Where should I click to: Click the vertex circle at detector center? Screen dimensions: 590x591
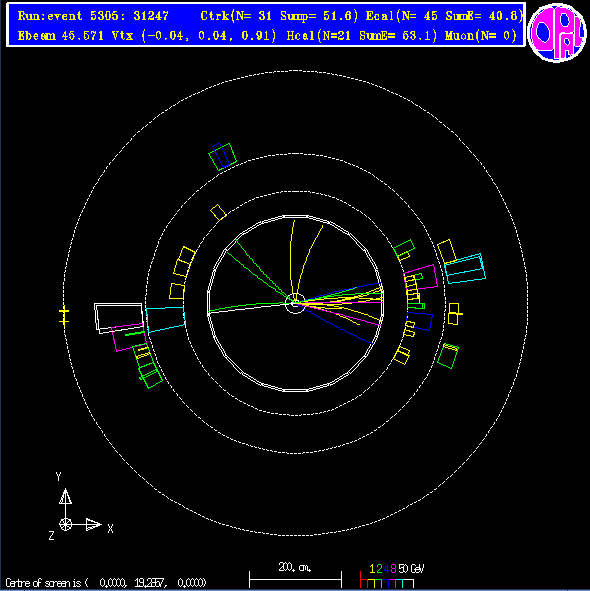pyautogui.click(x=295, y=303)
